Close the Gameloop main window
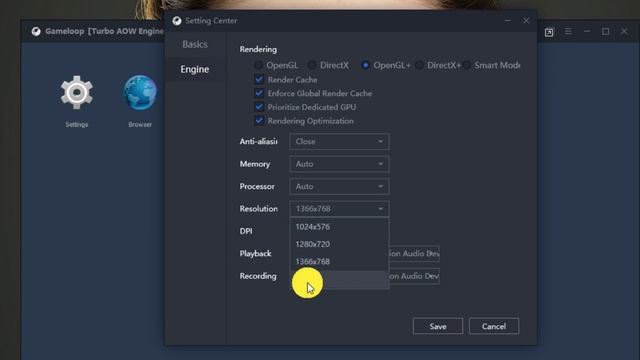 [624, 31]
